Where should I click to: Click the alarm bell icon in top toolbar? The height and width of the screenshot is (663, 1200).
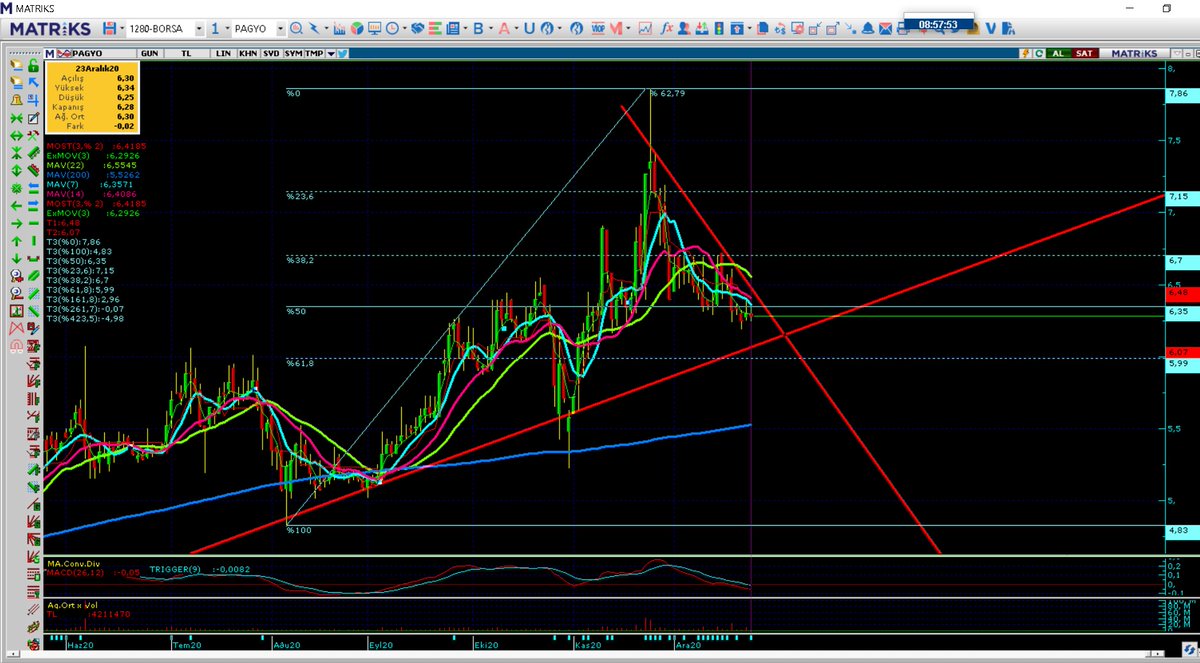tap(867, 28)
